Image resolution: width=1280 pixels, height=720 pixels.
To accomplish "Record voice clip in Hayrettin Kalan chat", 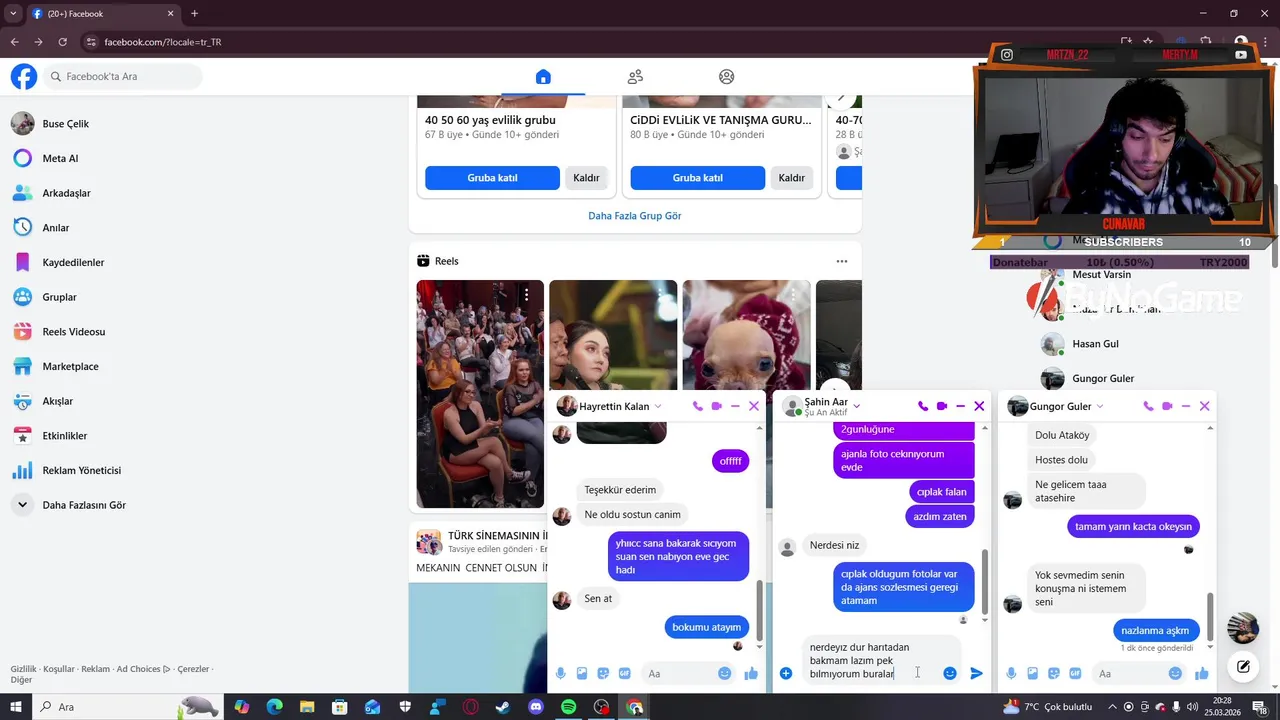I will point(561,674).
